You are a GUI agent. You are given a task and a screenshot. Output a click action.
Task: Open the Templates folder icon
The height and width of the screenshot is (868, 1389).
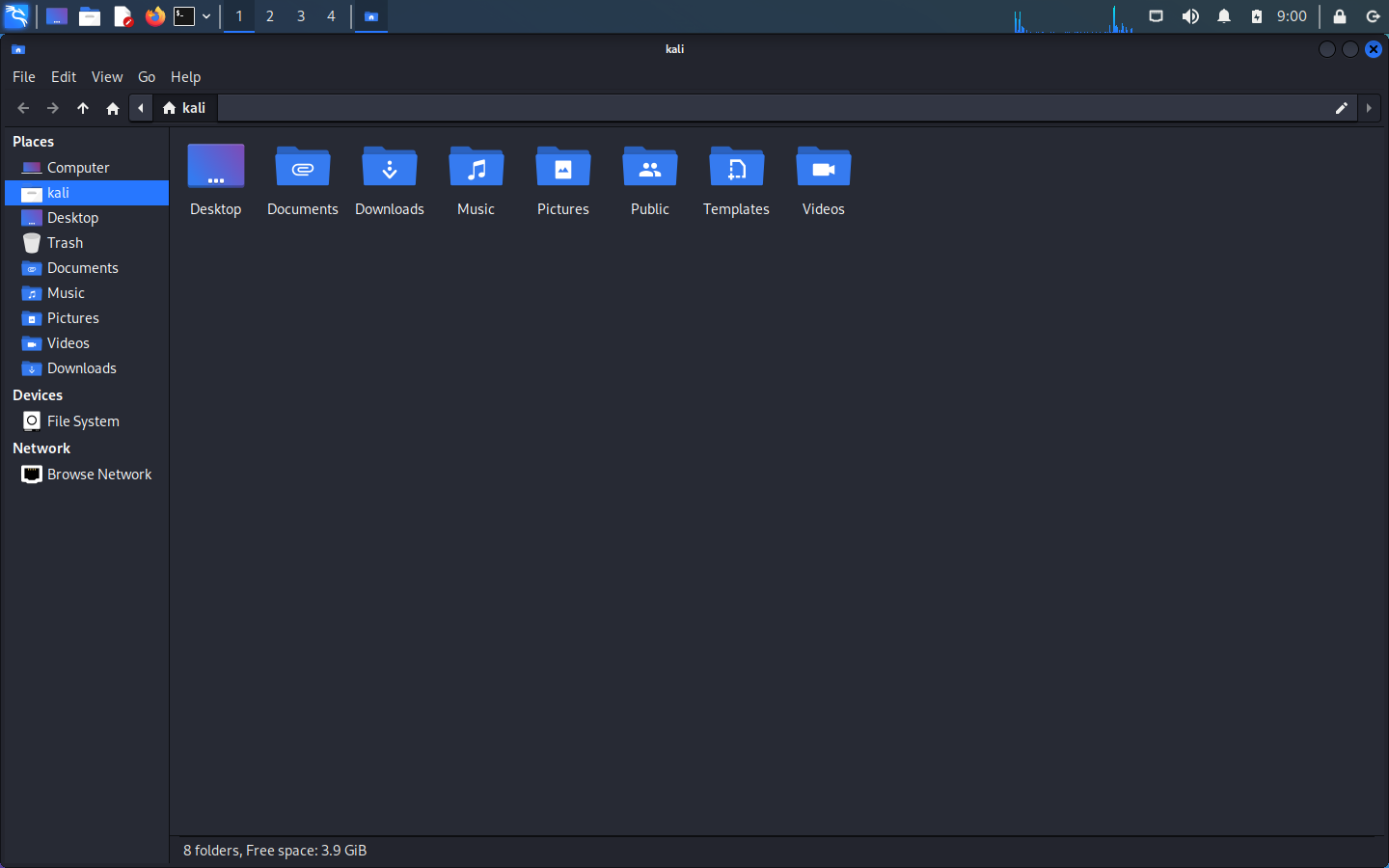[737, 166]
